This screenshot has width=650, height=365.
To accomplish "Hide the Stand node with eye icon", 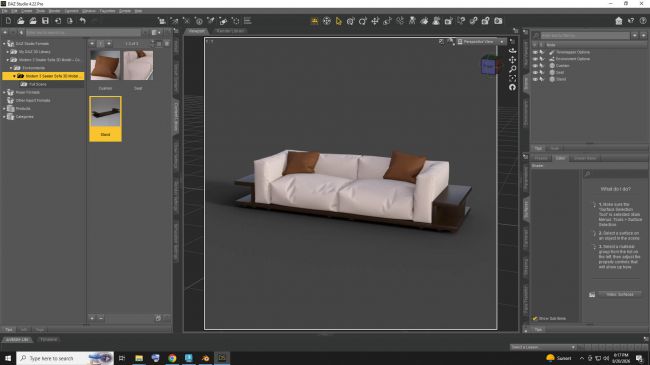I will 535,79.
